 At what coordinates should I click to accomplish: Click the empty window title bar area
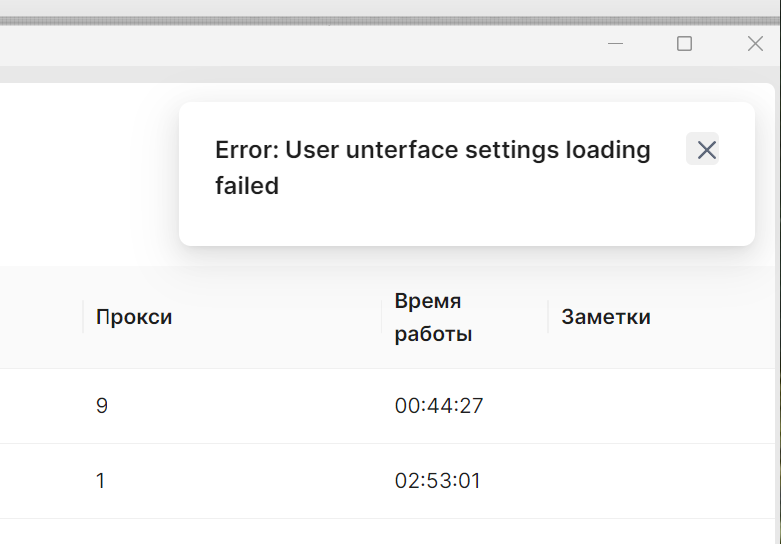300,43
